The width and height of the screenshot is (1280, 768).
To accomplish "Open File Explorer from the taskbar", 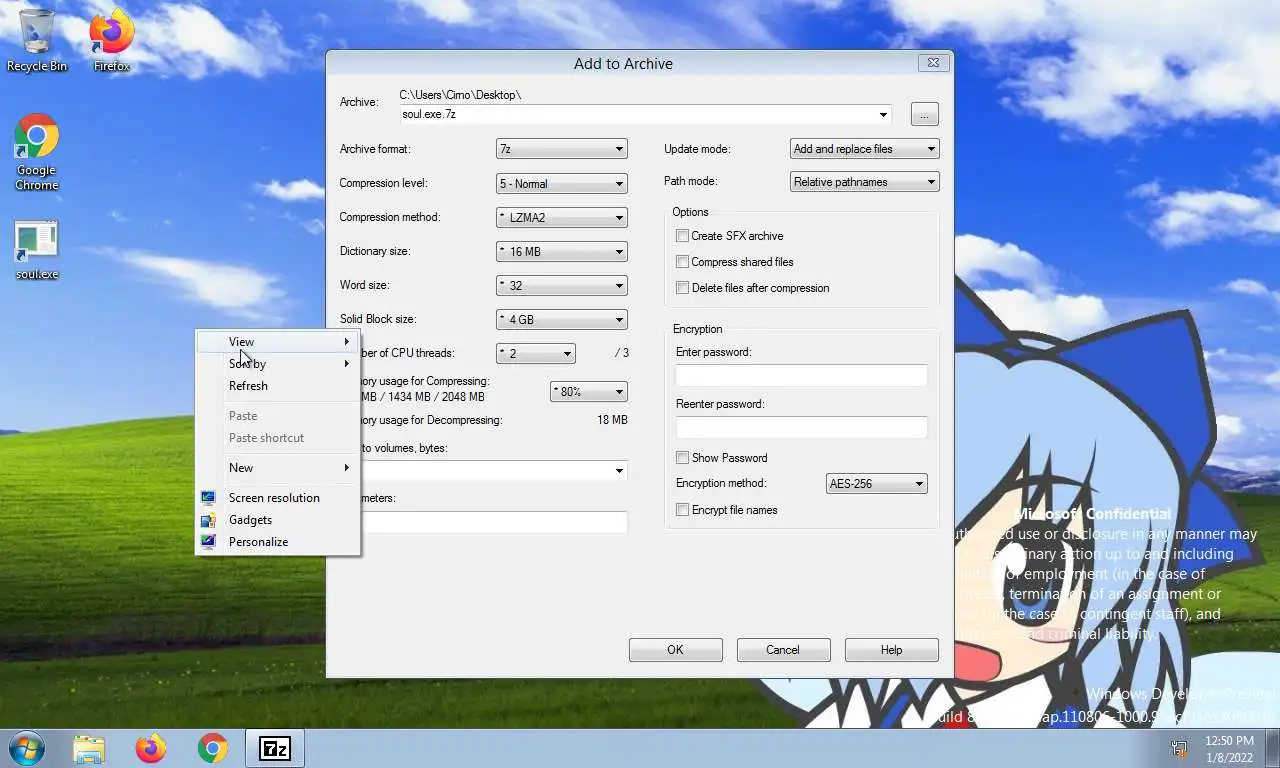I will pos(89,748).
